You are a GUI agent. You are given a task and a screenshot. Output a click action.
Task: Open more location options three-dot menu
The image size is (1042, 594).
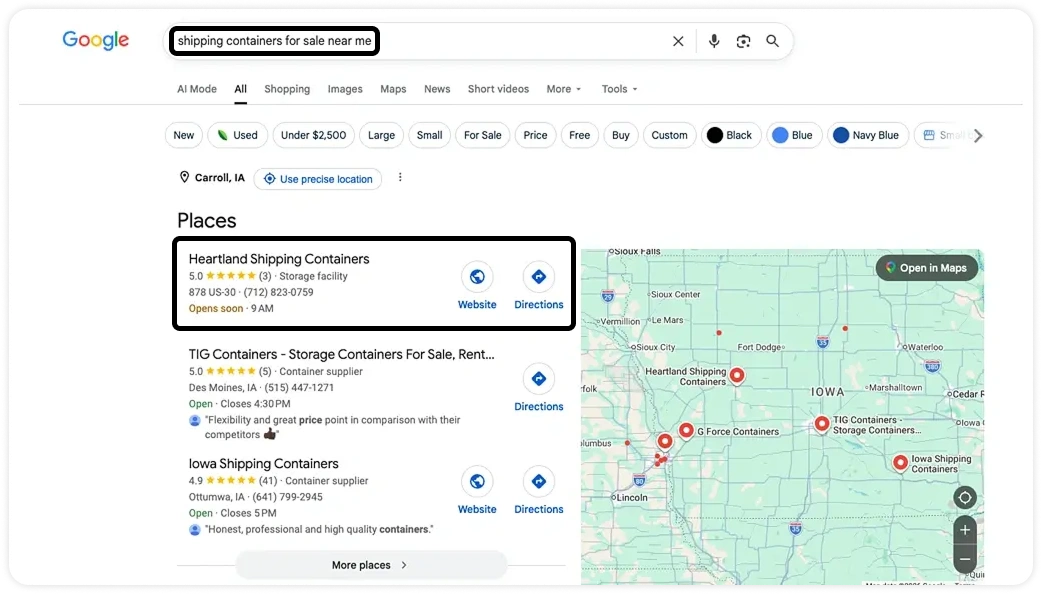pyautogui.click(x=400, y=177)
